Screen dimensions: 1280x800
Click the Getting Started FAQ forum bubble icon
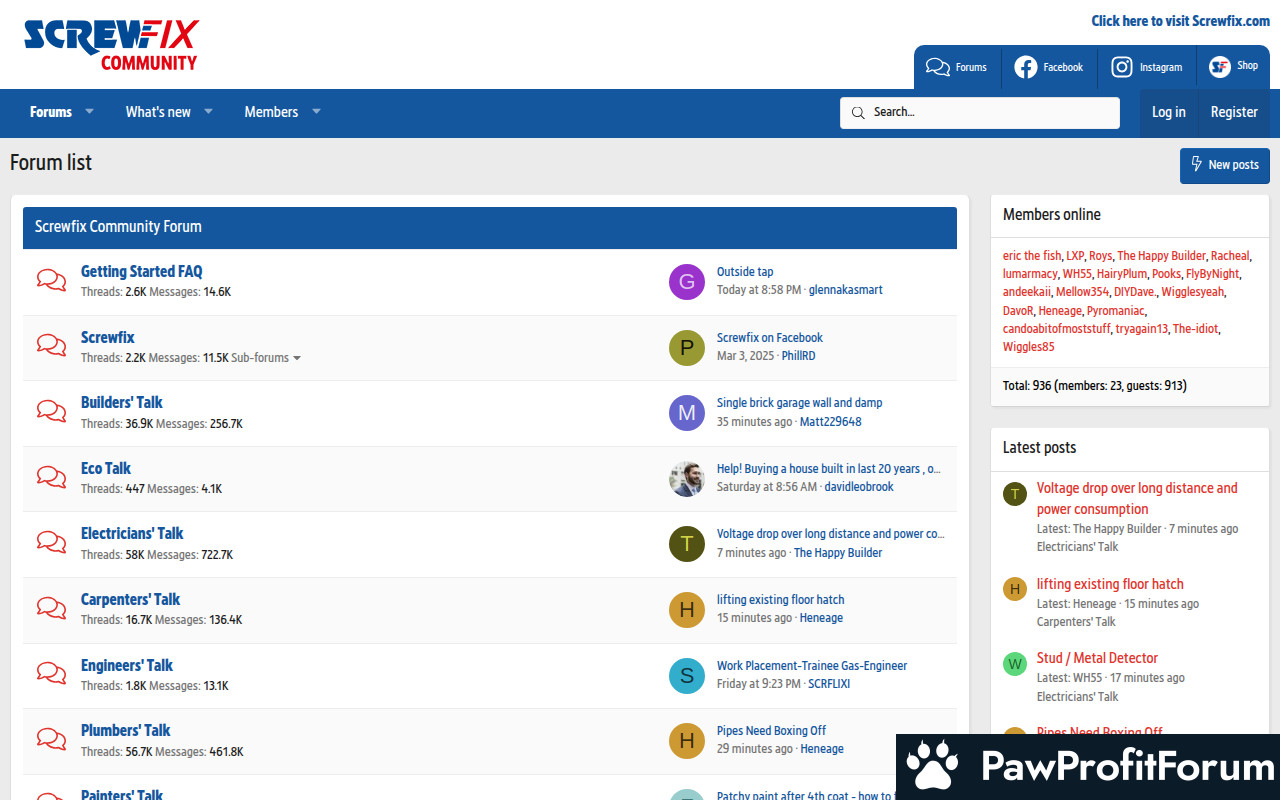pos(52,280)
